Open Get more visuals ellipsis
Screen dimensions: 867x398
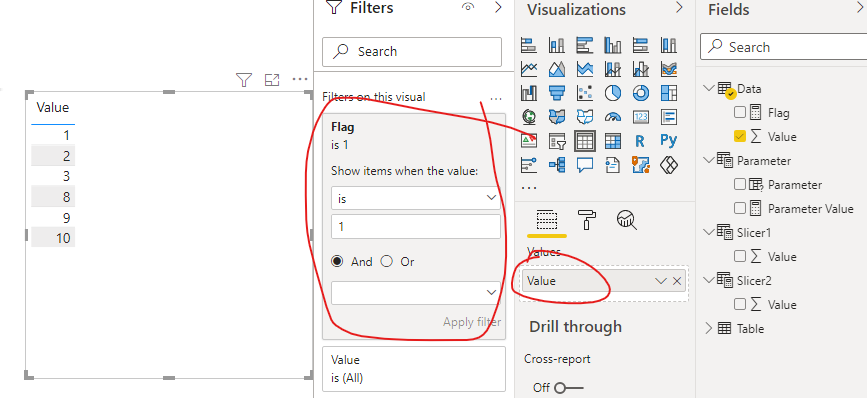[529, 188]
